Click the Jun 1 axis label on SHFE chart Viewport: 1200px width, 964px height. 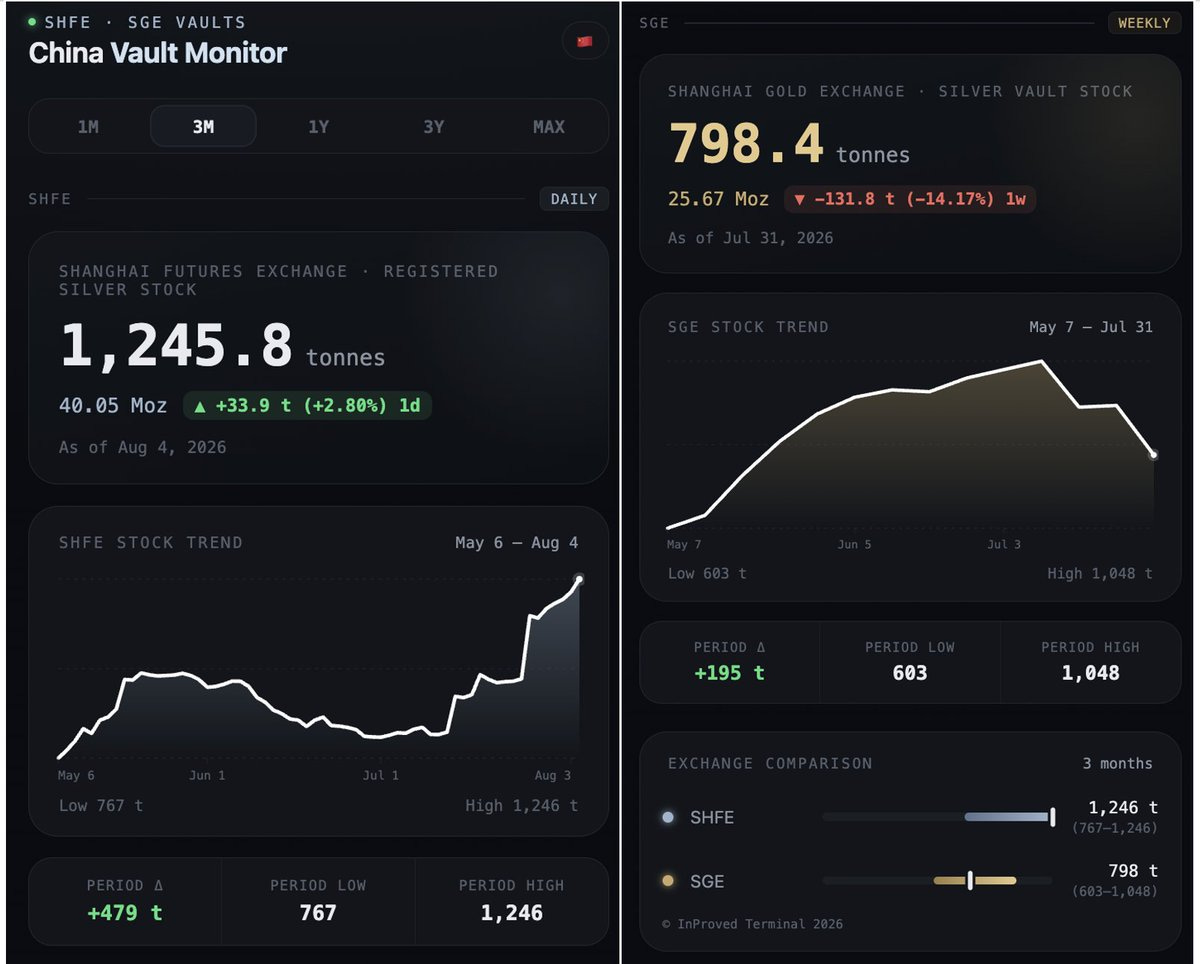(207, 776)
